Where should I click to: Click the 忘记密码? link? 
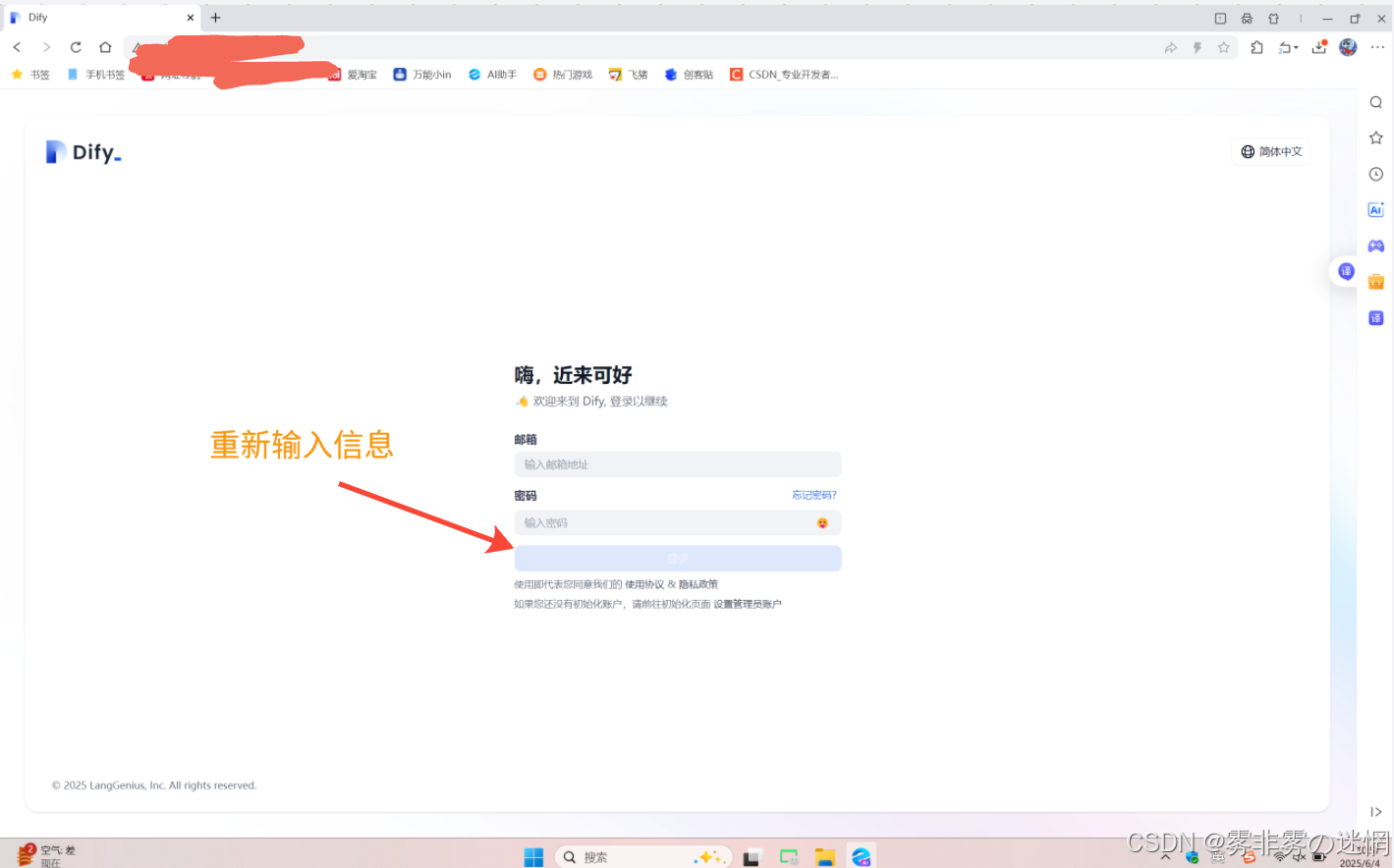coord(814,495)
